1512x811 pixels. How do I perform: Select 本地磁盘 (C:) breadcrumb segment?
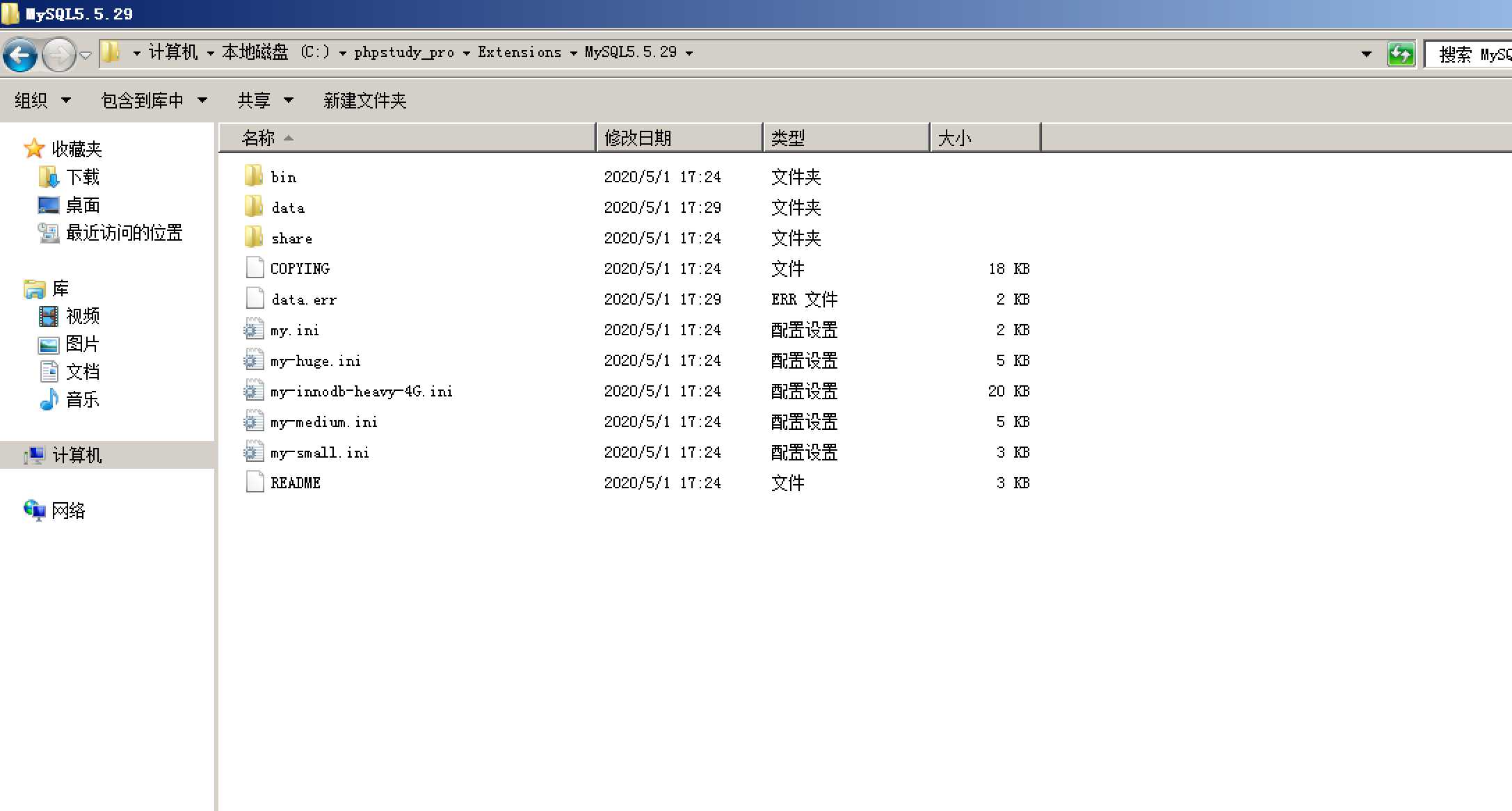276,52
